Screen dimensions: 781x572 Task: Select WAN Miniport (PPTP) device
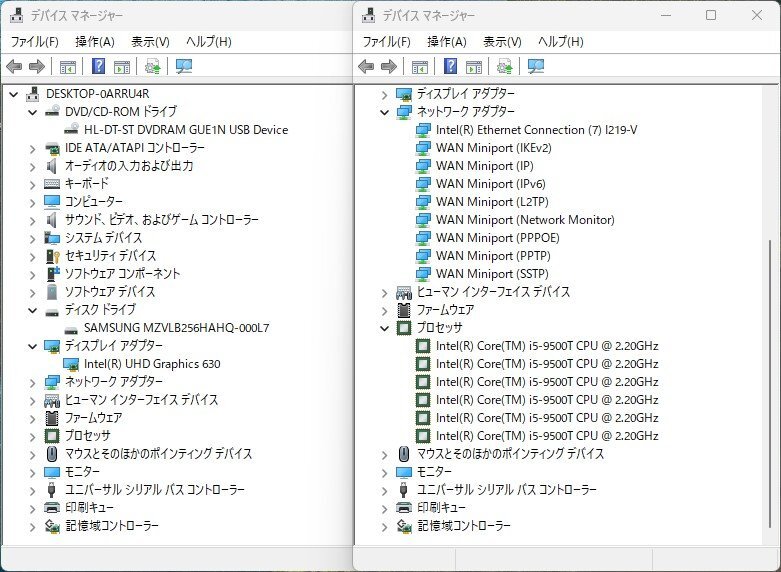point(493,256)
